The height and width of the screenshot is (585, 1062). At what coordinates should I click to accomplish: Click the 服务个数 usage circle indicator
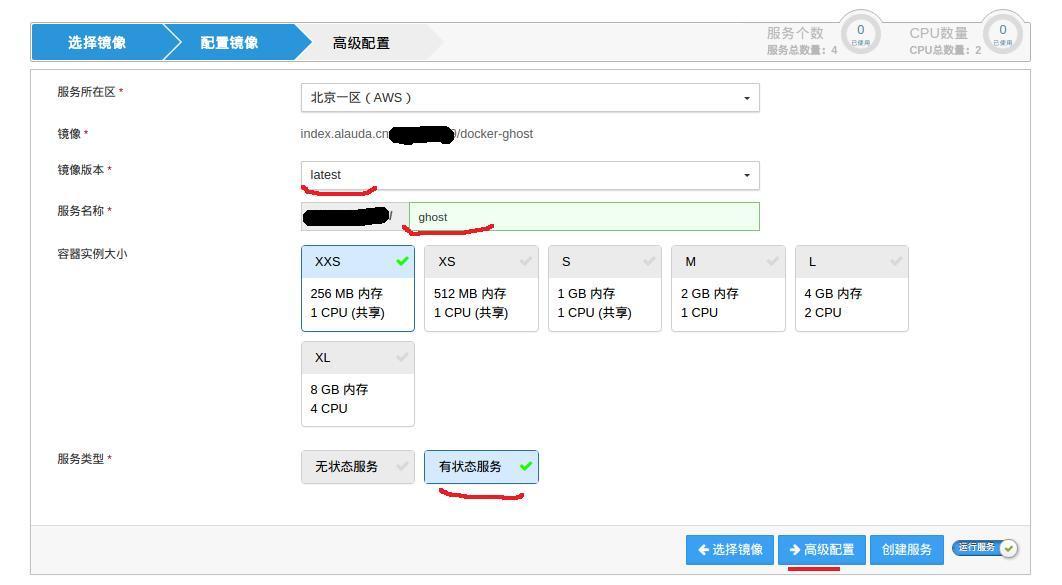tap(860, 34)
